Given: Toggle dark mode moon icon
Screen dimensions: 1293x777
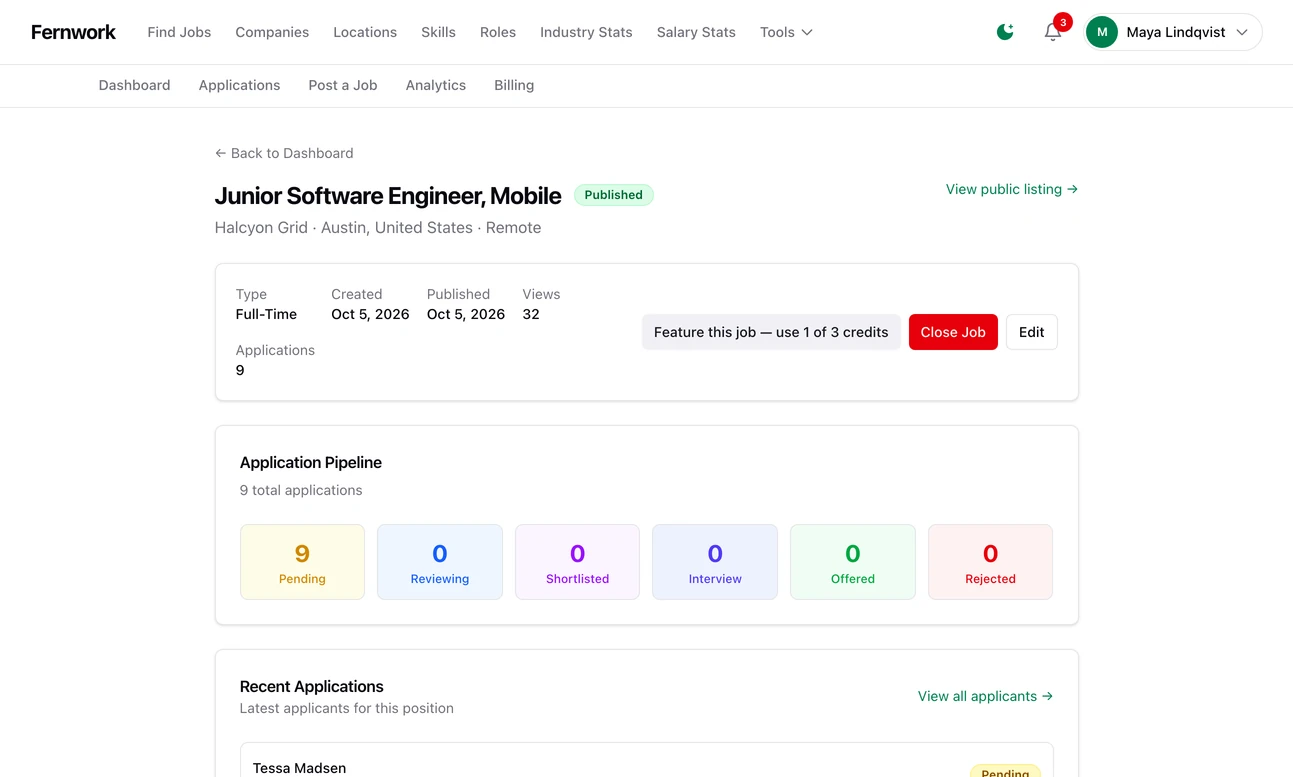Looking at the screenshot, I should click(x=1005, y=32).
